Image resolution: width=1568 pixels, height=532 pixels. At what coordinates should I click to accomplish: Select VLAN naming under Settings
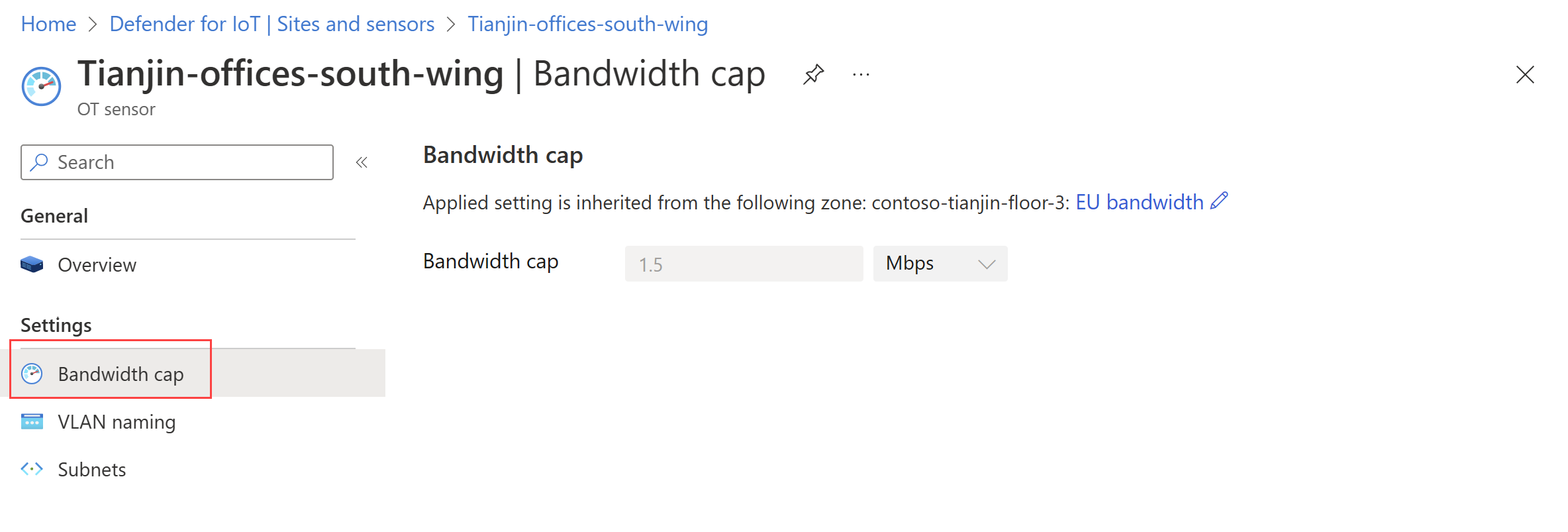(x=117, y=421)
